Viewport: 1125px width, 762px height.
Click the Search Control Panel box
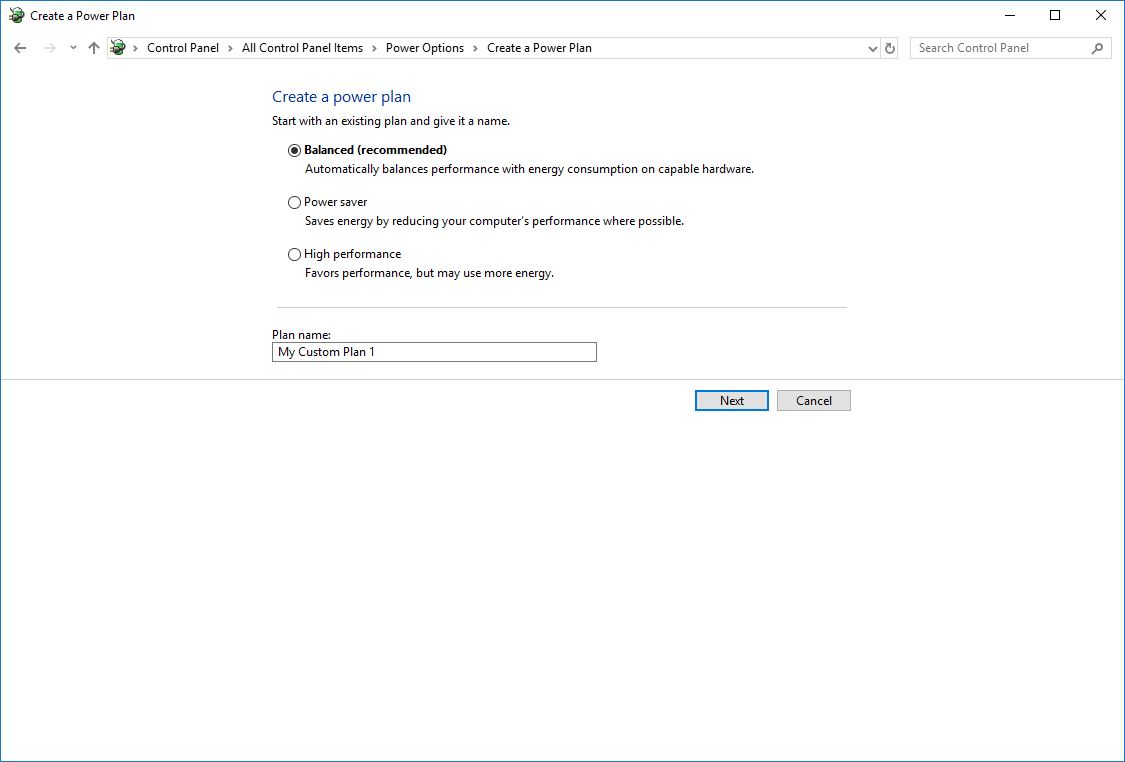[1000, 47]
